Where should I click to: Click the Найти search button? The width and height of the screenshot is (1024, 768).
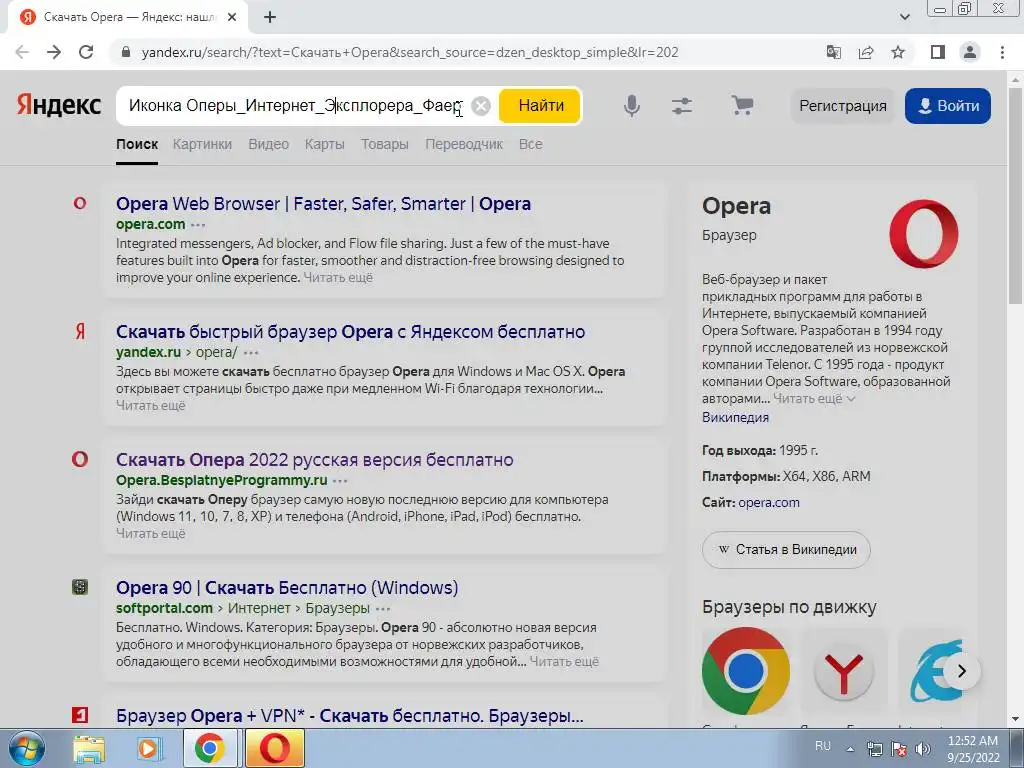click(540, 106)
